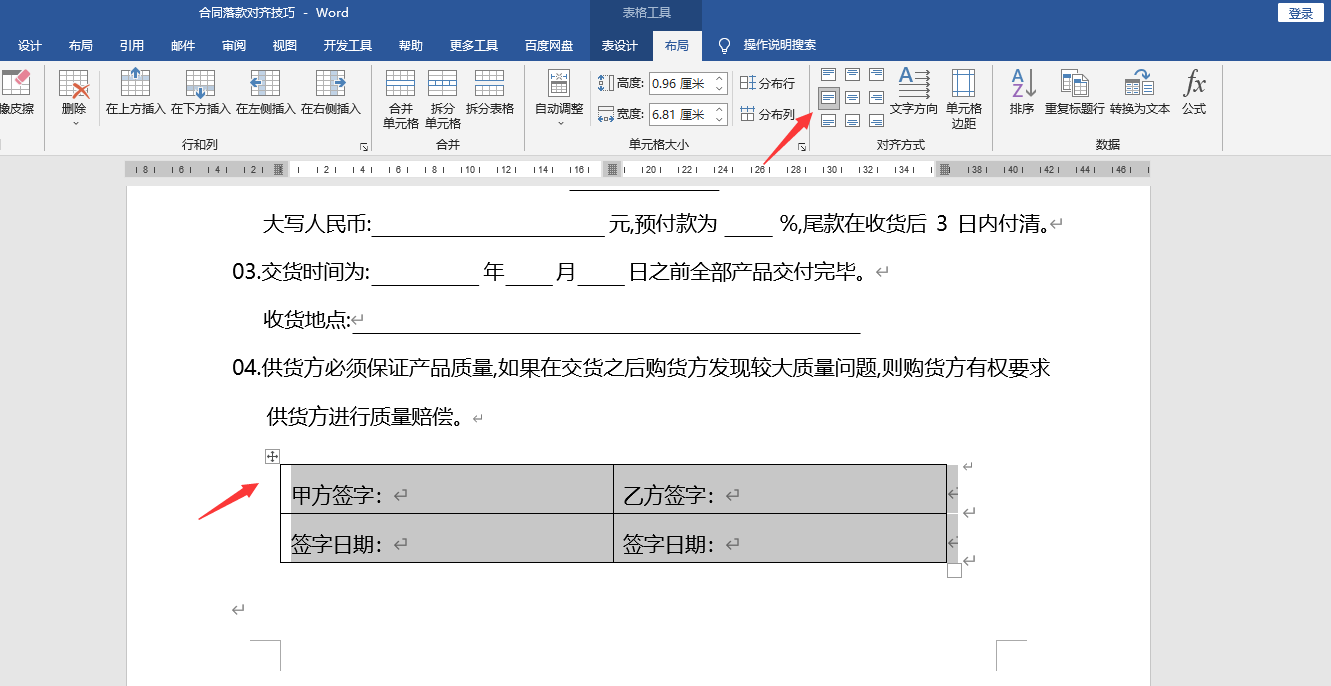Image resolution: width=1331 pixels, height=686 pixels.
Task: Decrease row height with down arrow
Action: (718, 90)
